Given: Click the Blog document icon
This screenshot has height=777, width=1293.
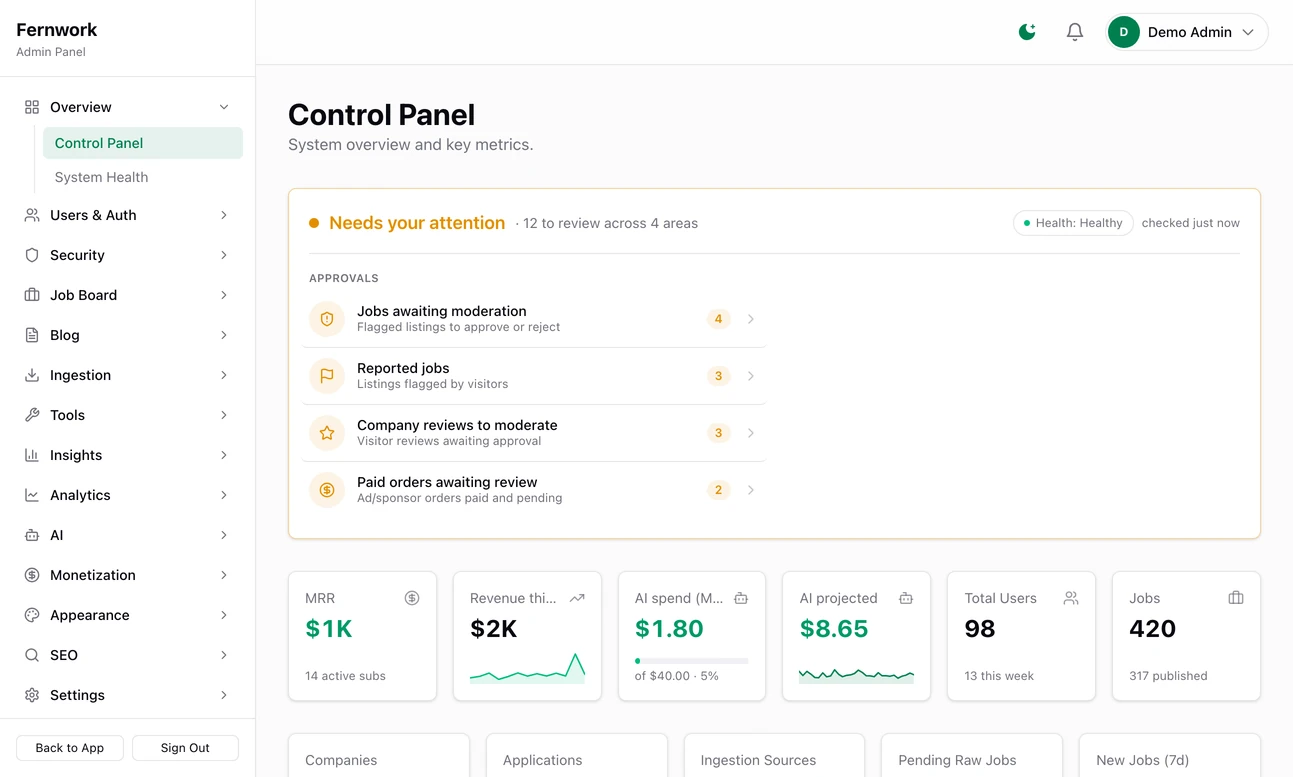Looking at the screenshot, I should tap(32, 335).
